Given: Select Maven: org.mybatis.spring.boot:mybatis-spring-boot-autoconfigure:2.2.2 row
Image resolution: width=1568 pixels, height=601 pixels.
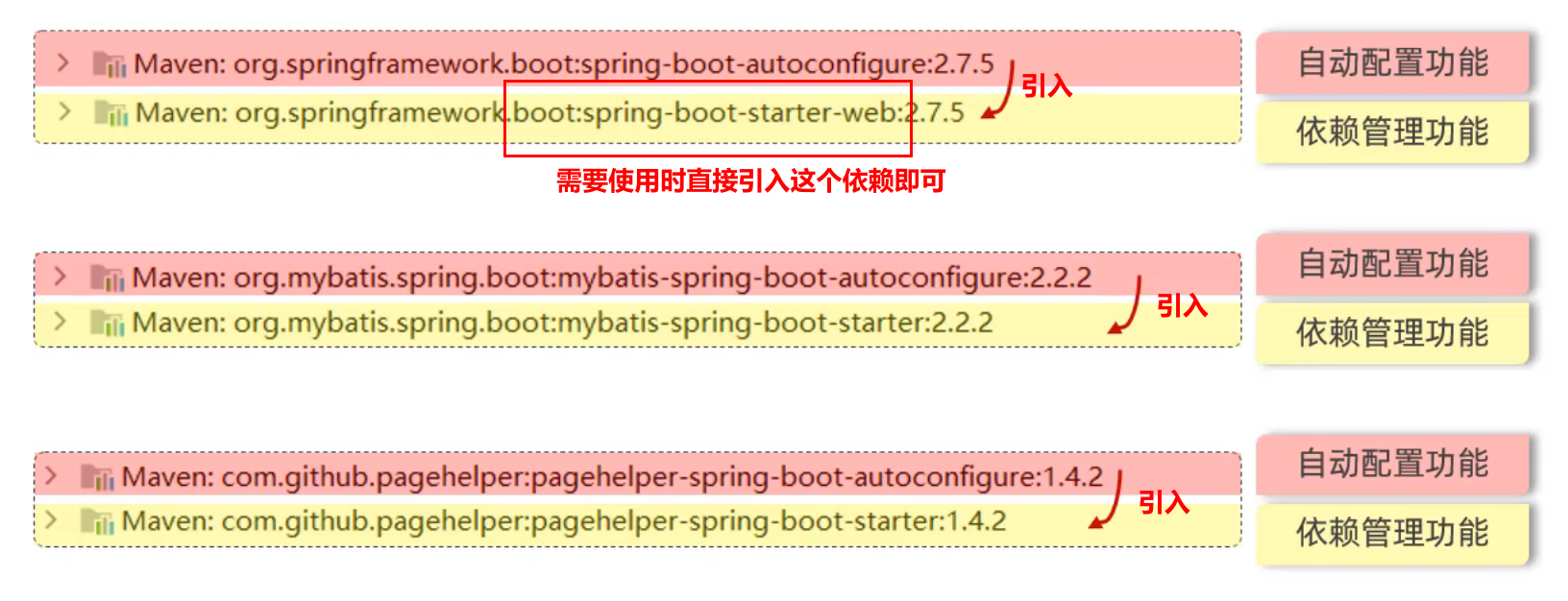Looking at the screenshot, I should tap(637, 276).
